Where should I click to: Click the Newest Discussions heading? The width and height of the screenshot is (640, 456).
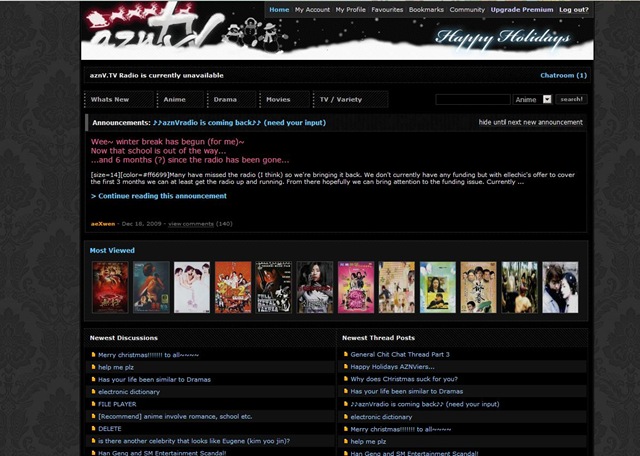pyautogui.click(x=124, y=338)
